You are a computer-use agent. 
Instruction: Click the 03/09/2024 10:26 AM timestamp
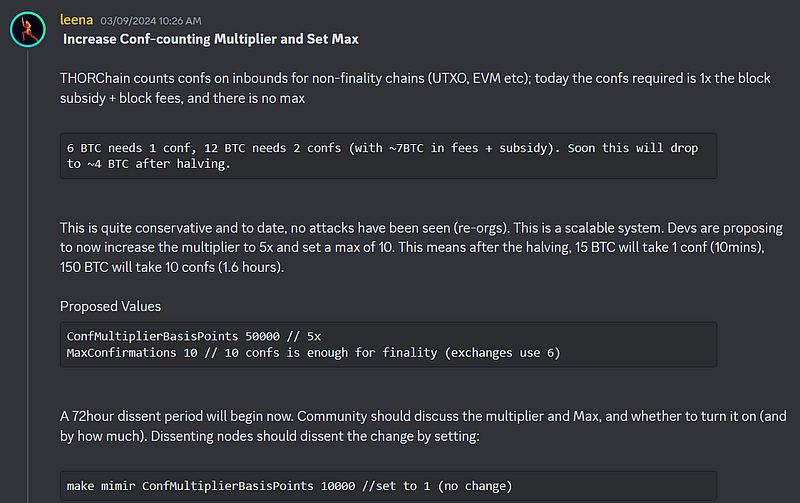pos(151,21)
